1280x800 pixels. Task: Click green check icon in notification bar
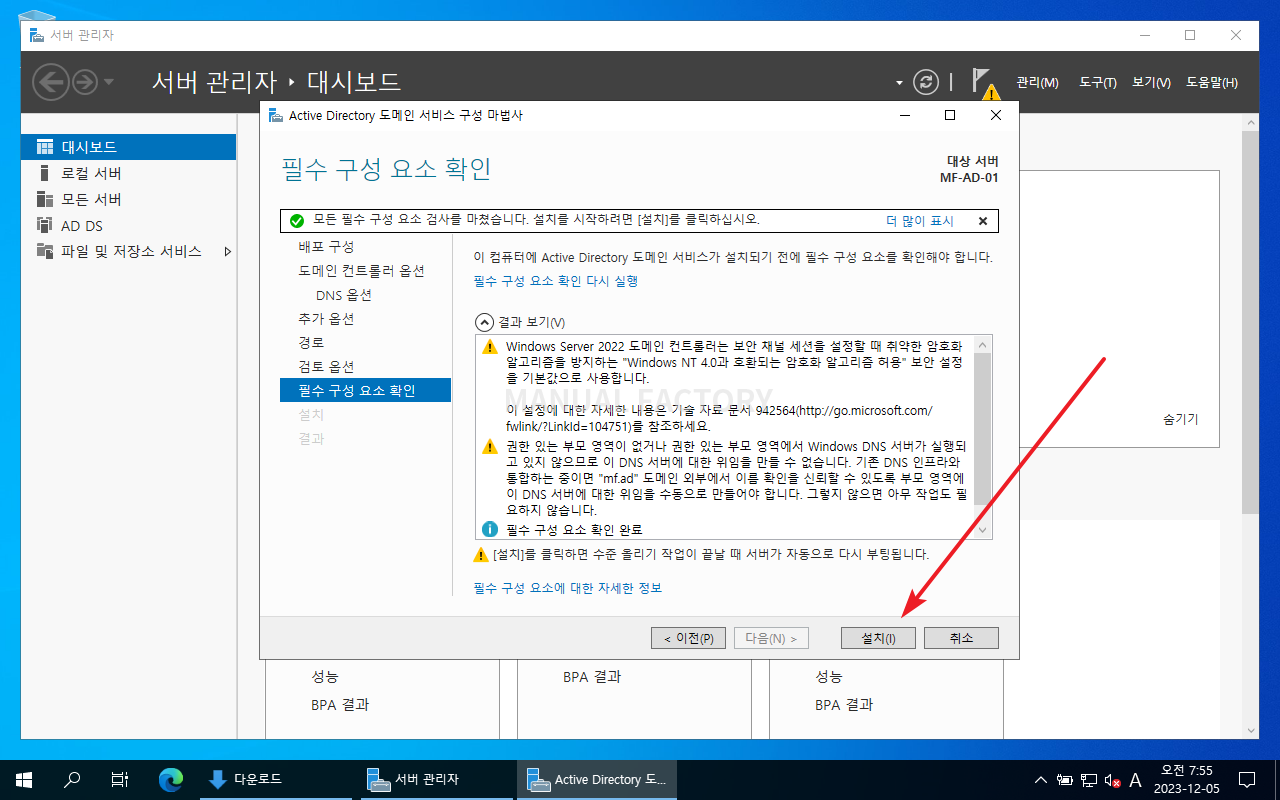click(296, 220)
